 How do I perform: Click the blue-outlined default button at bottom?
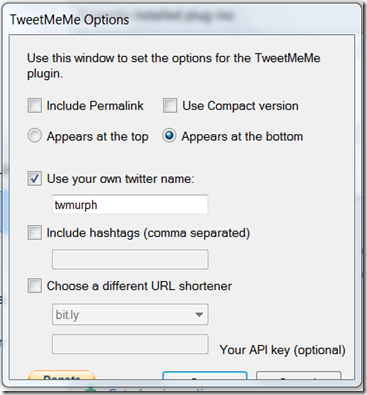205,376
